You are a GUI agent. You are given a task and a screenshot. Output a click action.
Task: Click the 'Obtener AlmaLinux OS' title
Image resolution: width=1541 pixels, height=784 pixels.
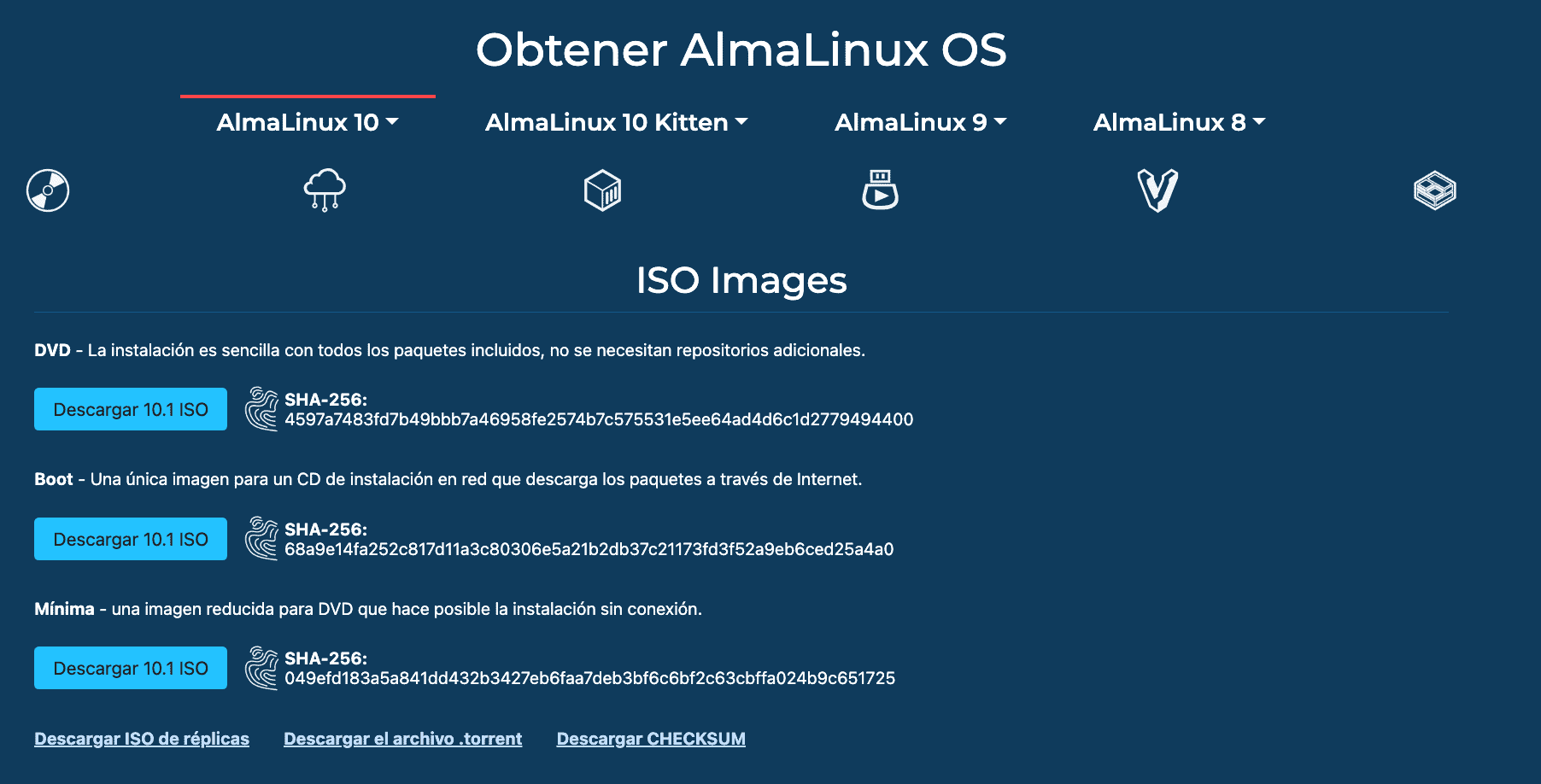(x=741, y=50)
